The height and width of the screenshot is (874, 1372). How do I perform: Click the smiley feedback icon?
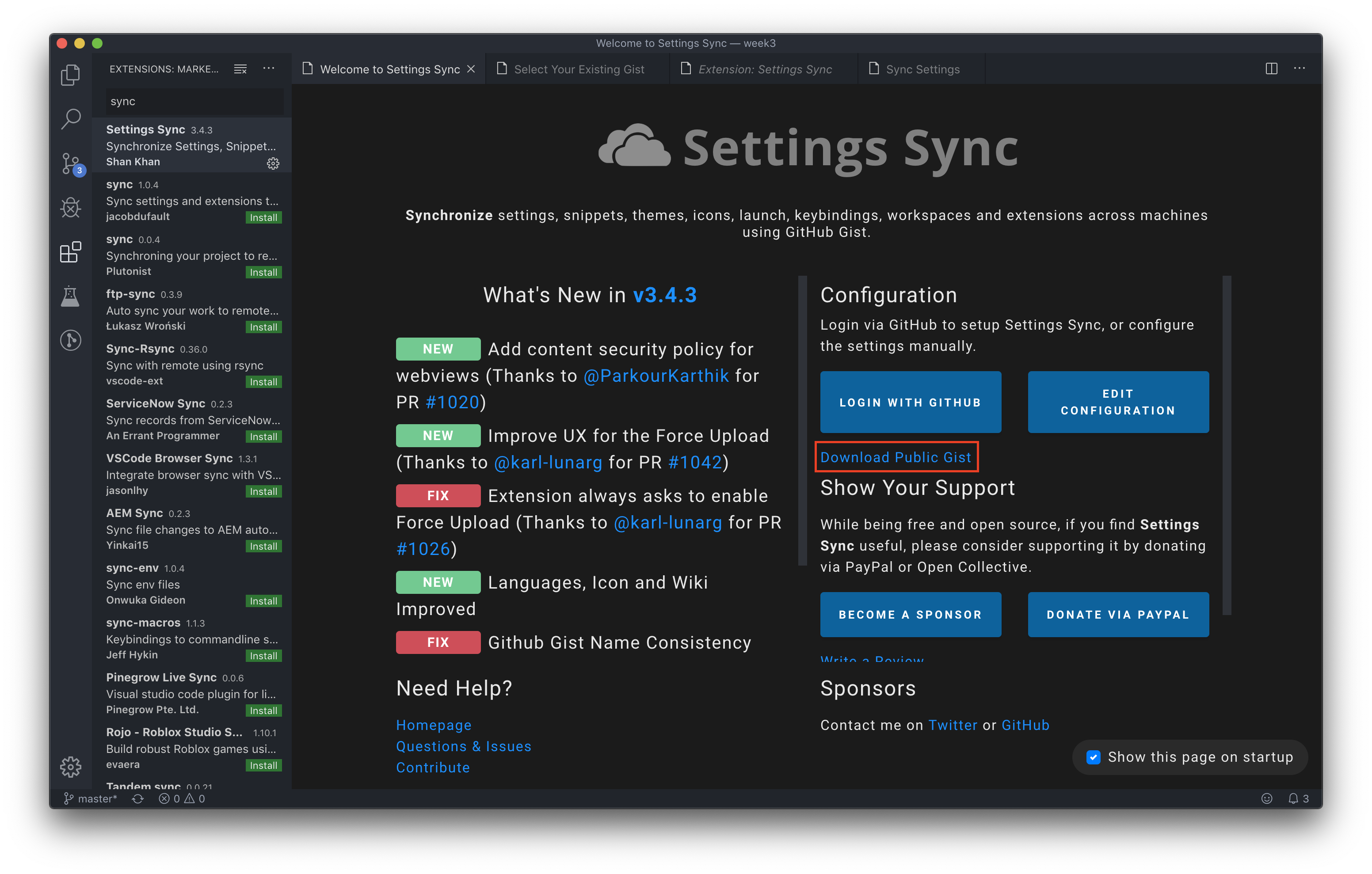[x=1267, y=798]
